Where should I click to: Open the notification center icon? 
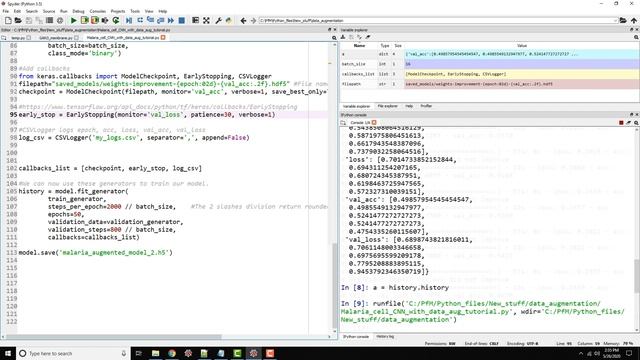(629, 353)
